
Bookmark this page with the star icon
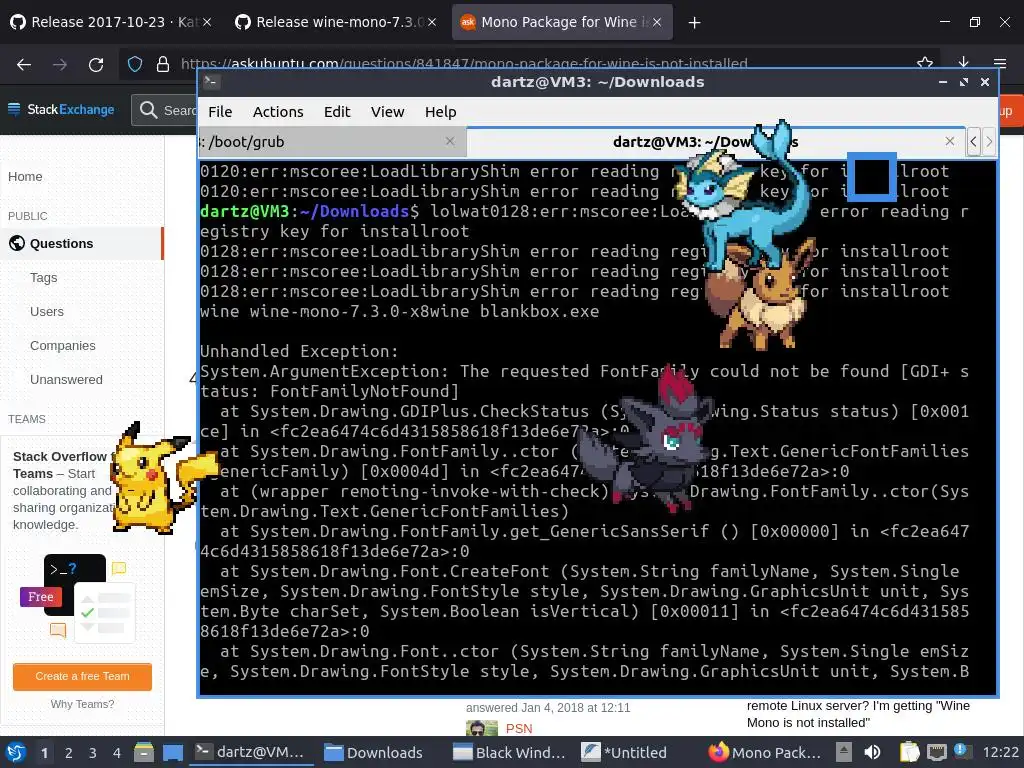click(925, 63)
